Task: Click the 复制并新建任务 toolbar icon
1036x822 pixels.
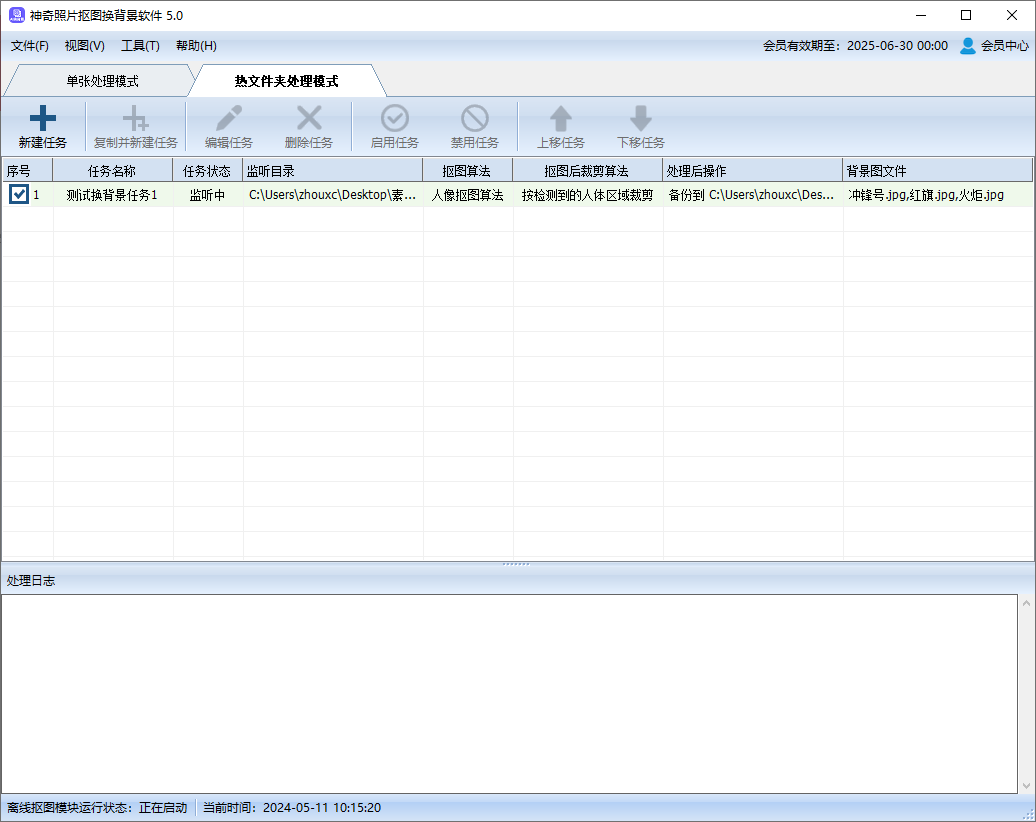Action: click(x=135, y=118)
